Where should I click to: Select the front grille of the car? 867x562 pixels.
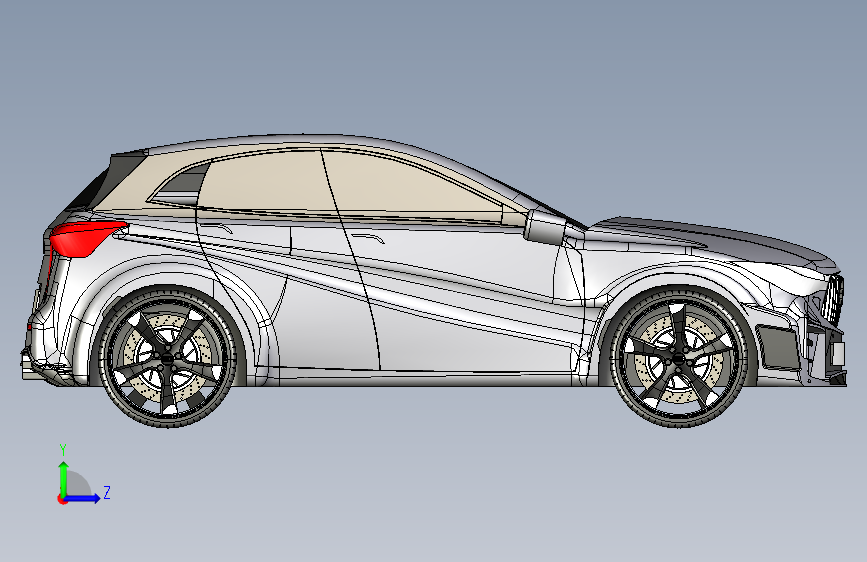pyautogui.click(x=834, y=299)
